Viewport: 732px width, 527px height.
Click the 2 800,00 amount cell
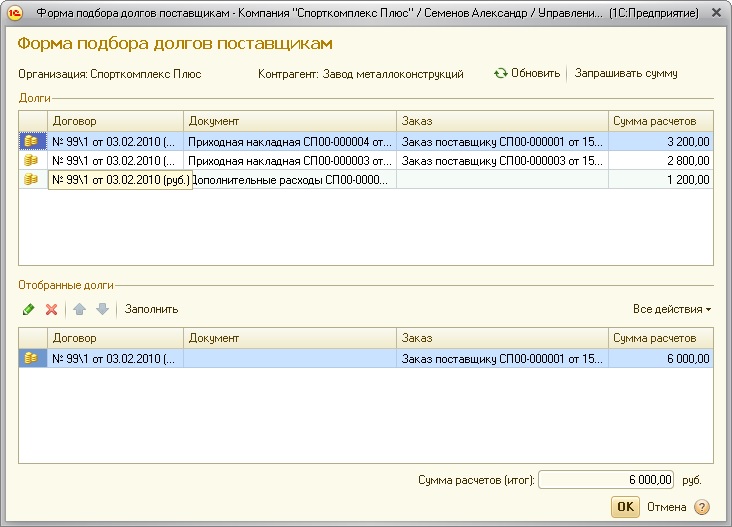coord(661,161)
